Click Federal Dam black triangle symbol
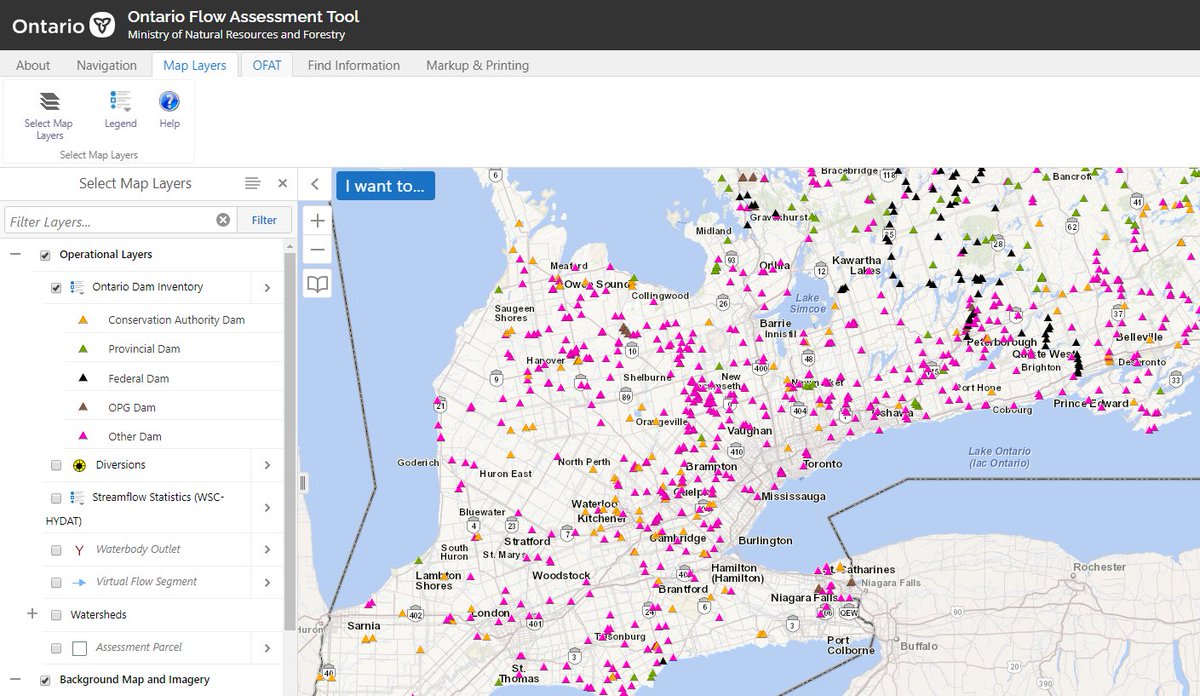 tap(84, 378)
